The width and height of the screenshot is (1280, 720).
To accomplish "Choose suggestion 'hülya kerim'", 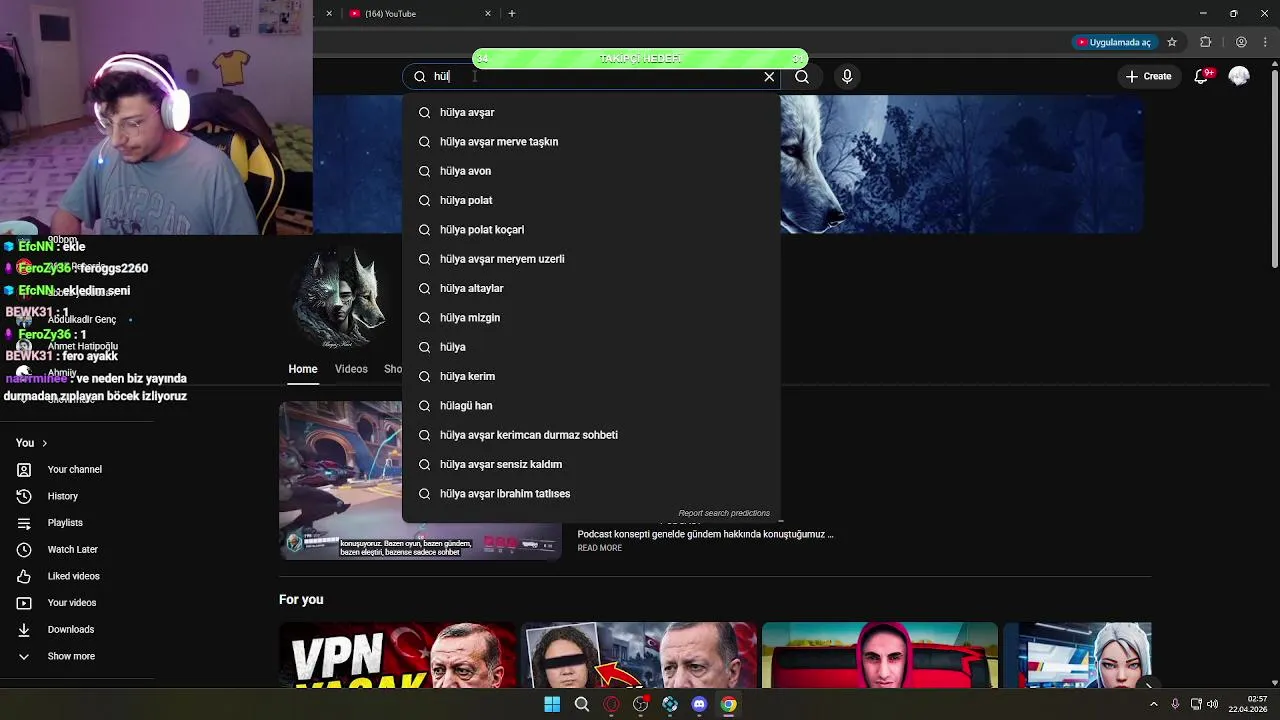I will pyautogui.click(x=591, y=376).
